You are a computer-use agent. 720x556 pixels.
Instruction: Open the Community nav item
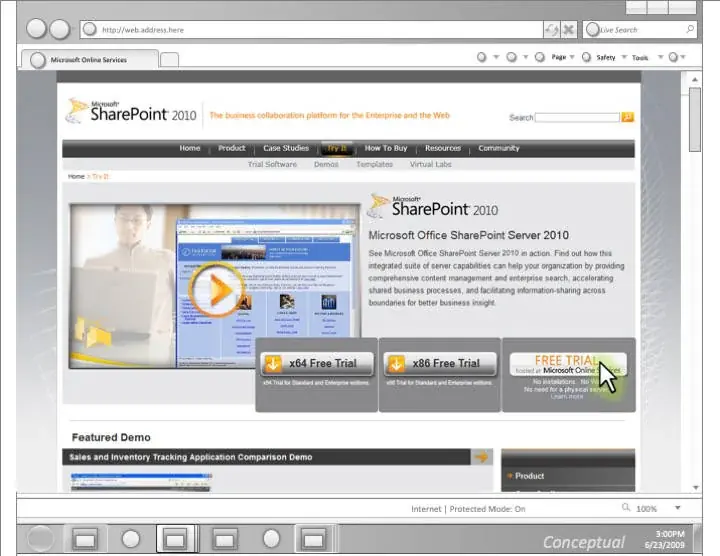click(x=499, y=148)
